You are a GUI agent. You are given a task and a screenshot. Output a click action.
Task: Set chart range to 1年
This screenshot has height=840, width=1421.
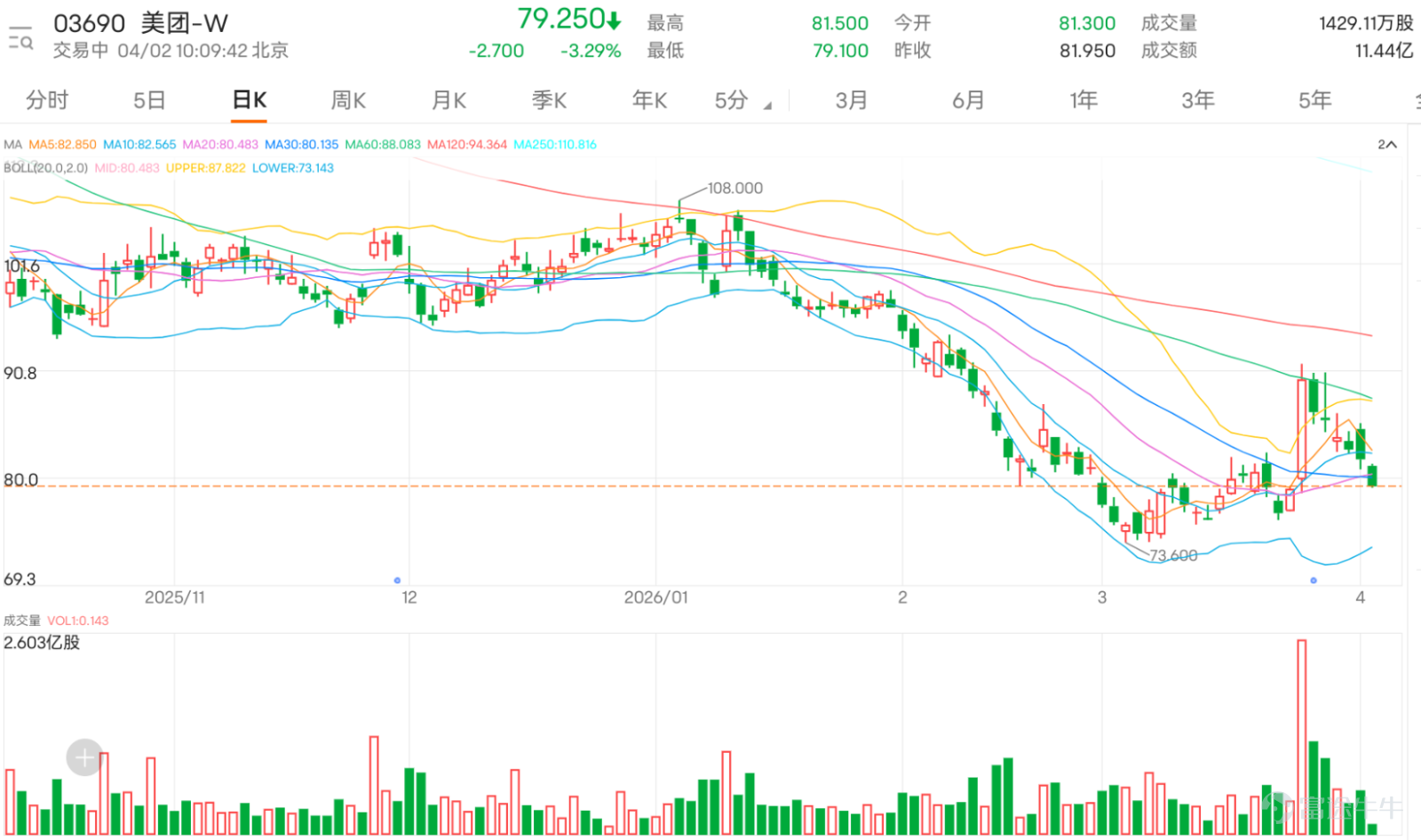(x=1084, y=100)
